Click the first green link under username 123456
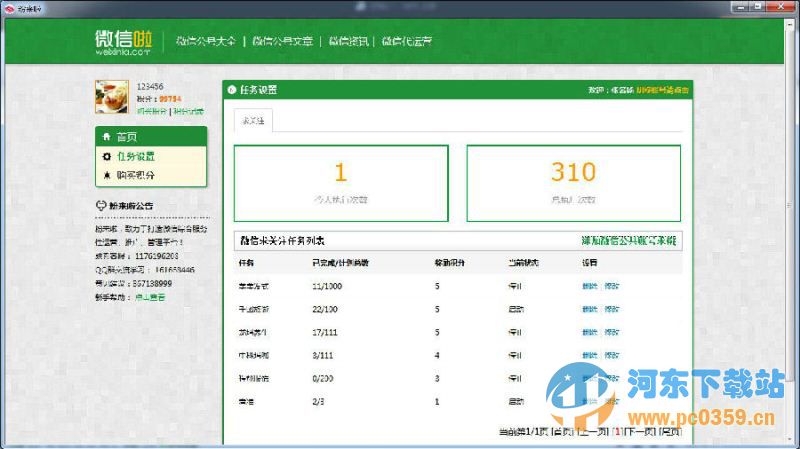 point(152,111)
